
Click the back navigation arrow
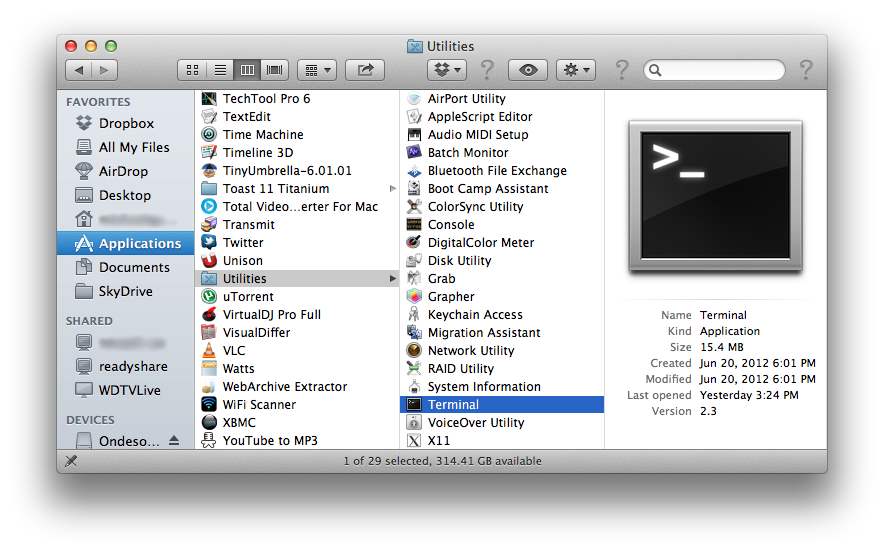[79, 70]
